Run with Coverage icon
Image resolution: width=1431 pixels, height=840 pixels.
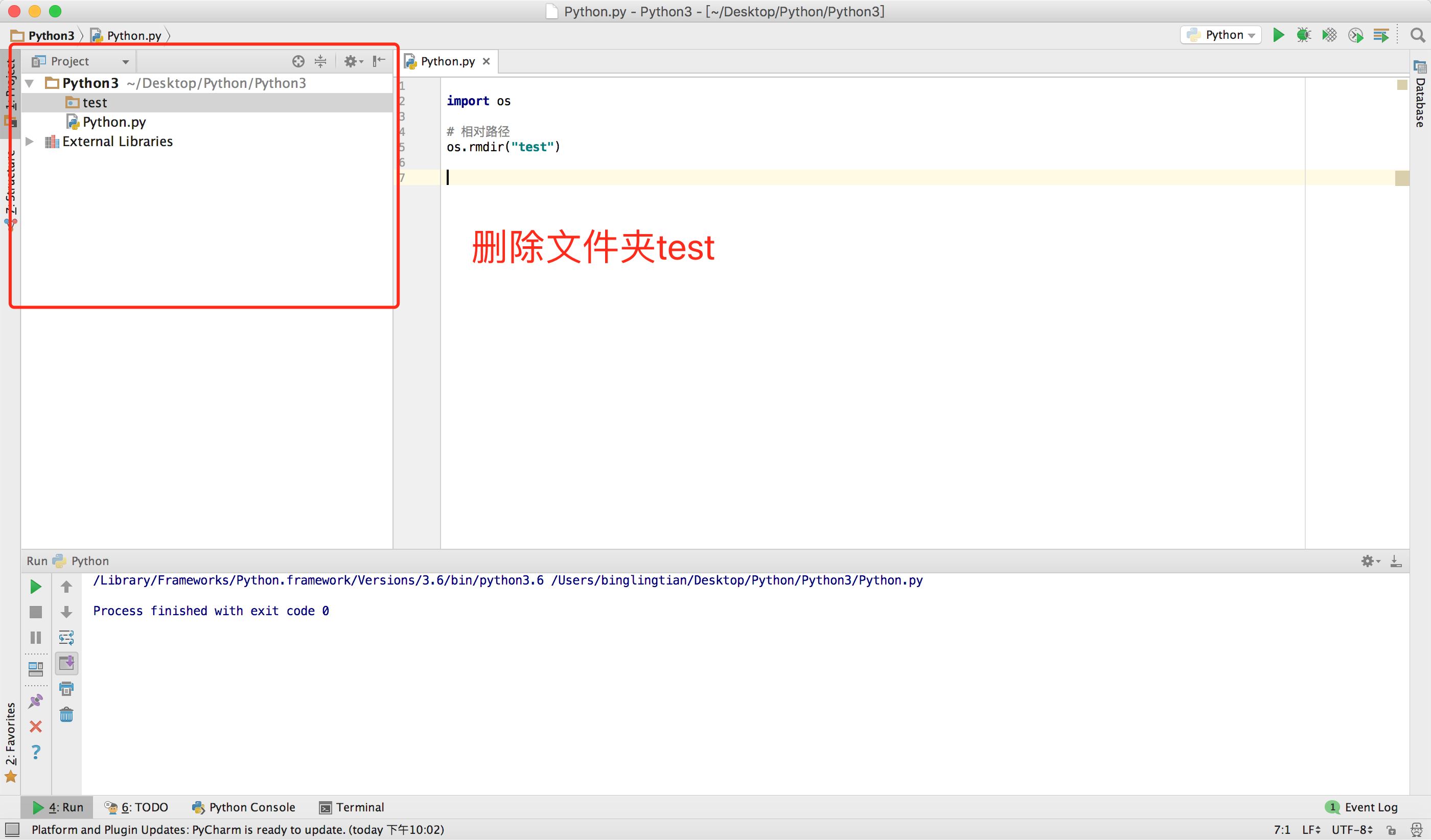tap(1329, 35)
